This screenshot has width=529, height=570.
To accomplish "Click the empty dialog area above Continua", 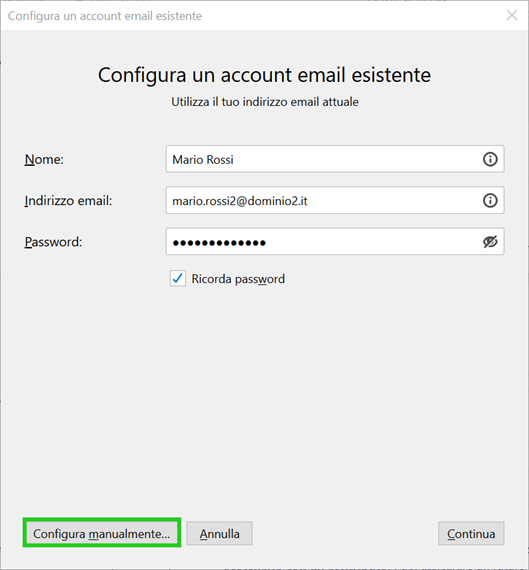I will pos(471,418).
